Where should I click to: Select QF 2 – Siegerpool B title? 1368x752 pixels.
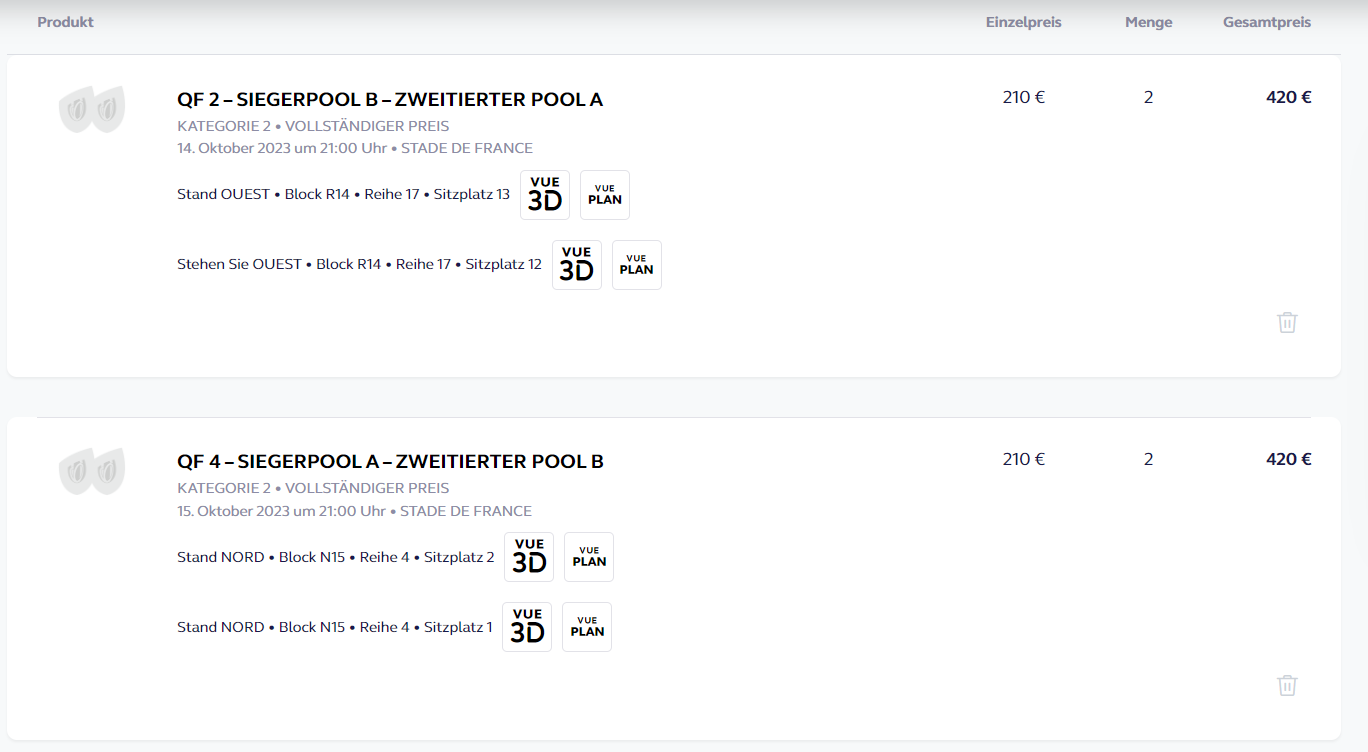[x=390, y=99]
